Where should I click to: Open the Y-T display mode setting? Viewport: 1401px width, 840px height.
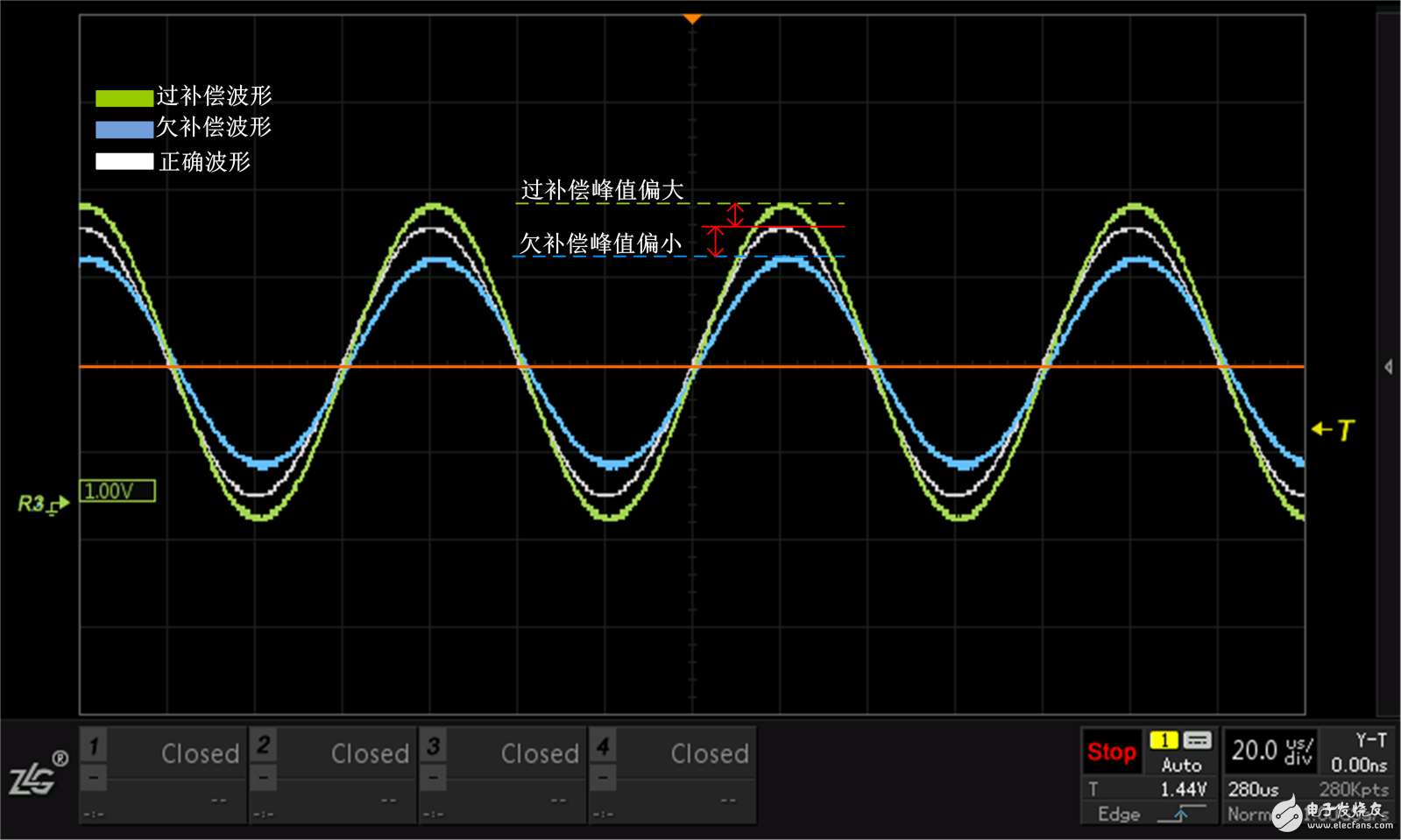(1371, 740)
